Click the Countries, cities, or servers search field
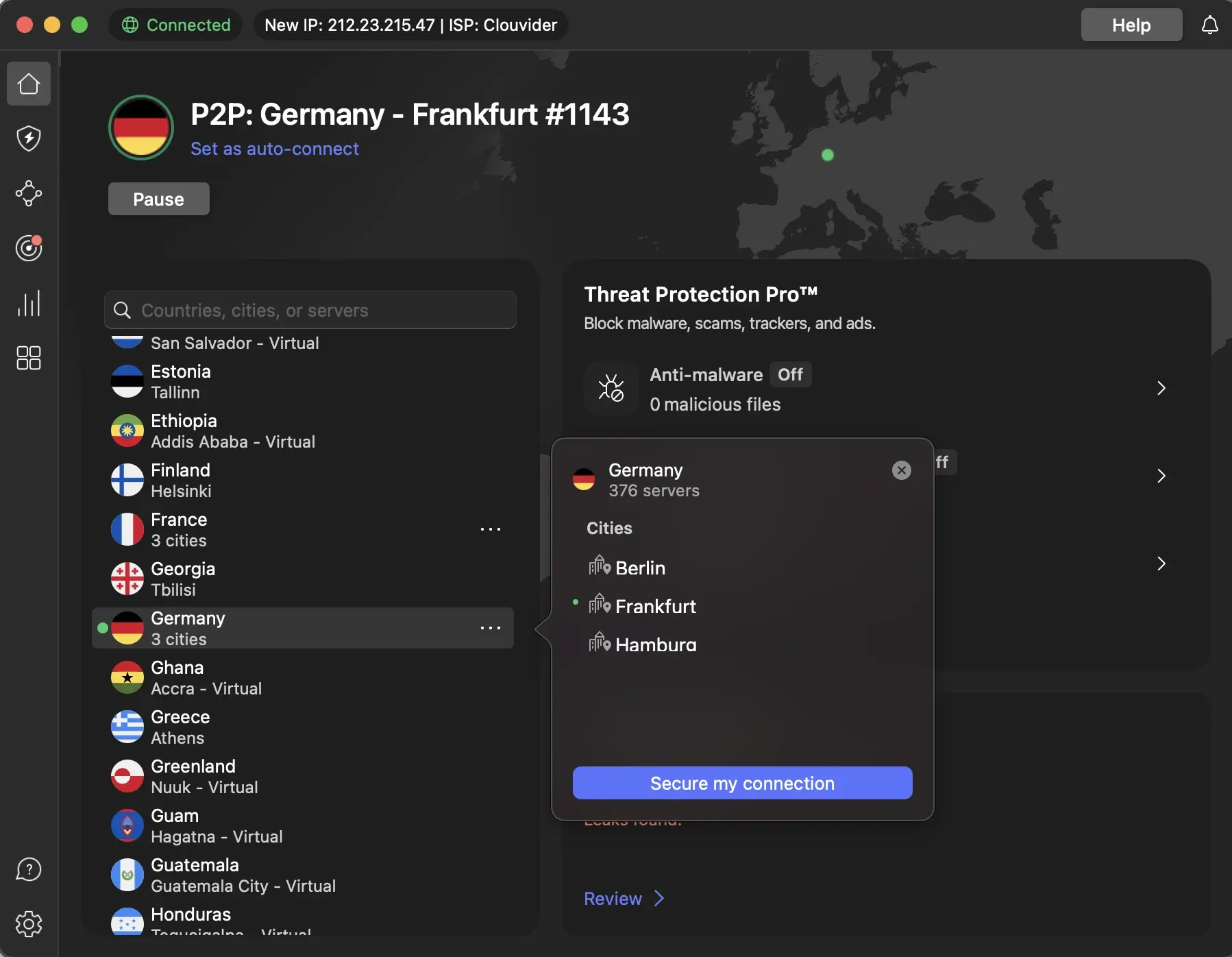 click(310, 310)
